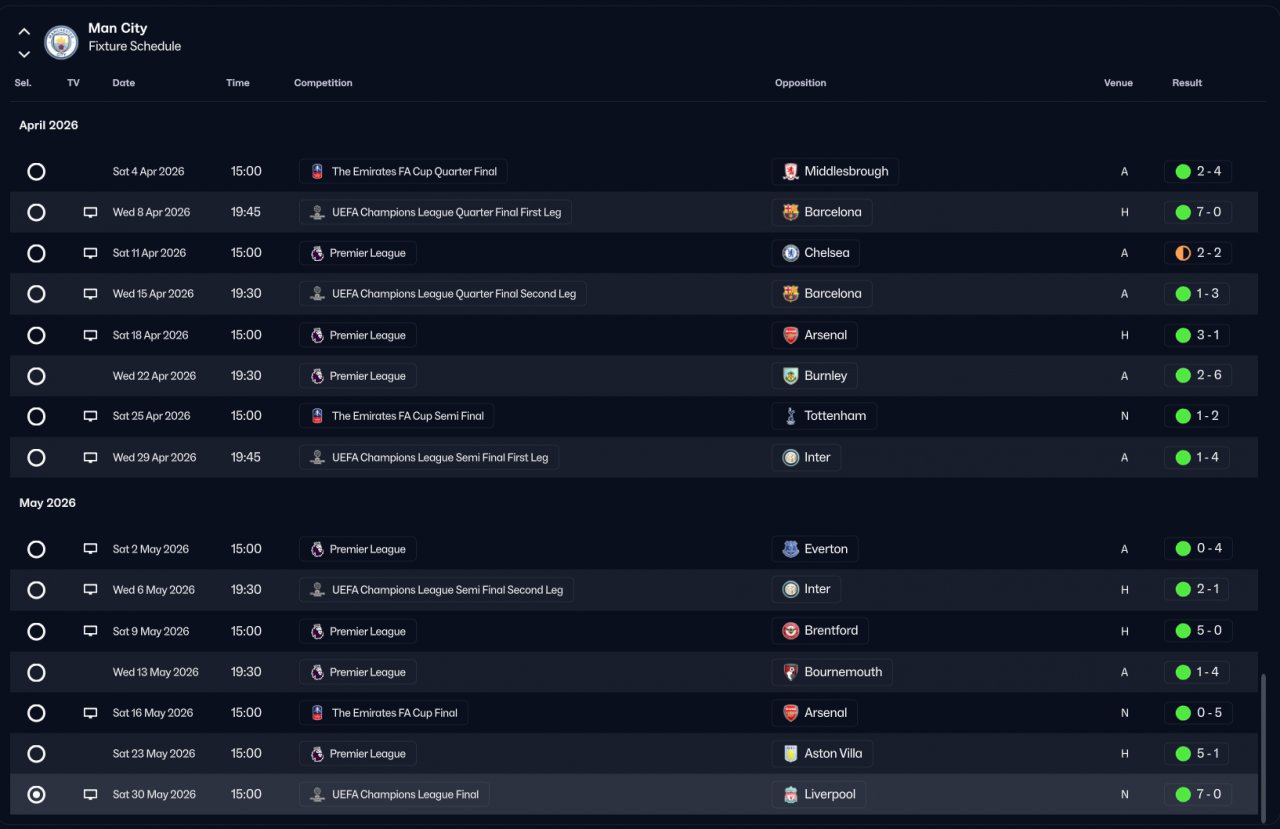Screen dimensions: 1280x829
Task: Click the Barcelona badge in the 8 Apr fixture
Action: pyautogui.click(x=791, y=213)
